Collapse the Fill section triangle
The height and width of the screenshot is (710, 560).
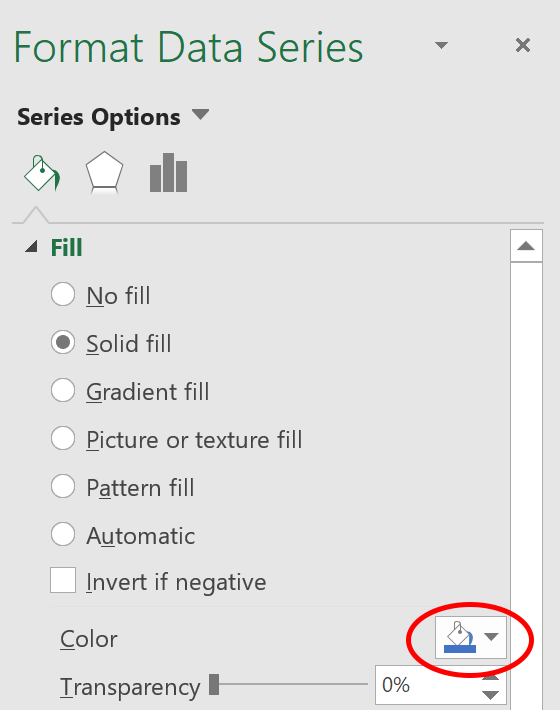click(31, 247)
